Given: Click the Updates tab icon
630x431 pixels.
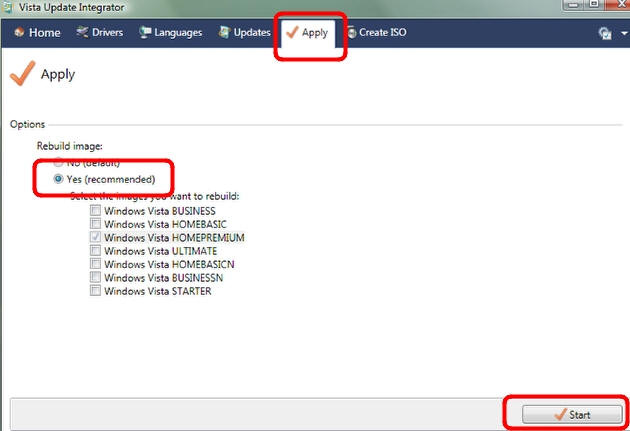Looking at the screenshot, I should 225,33.
